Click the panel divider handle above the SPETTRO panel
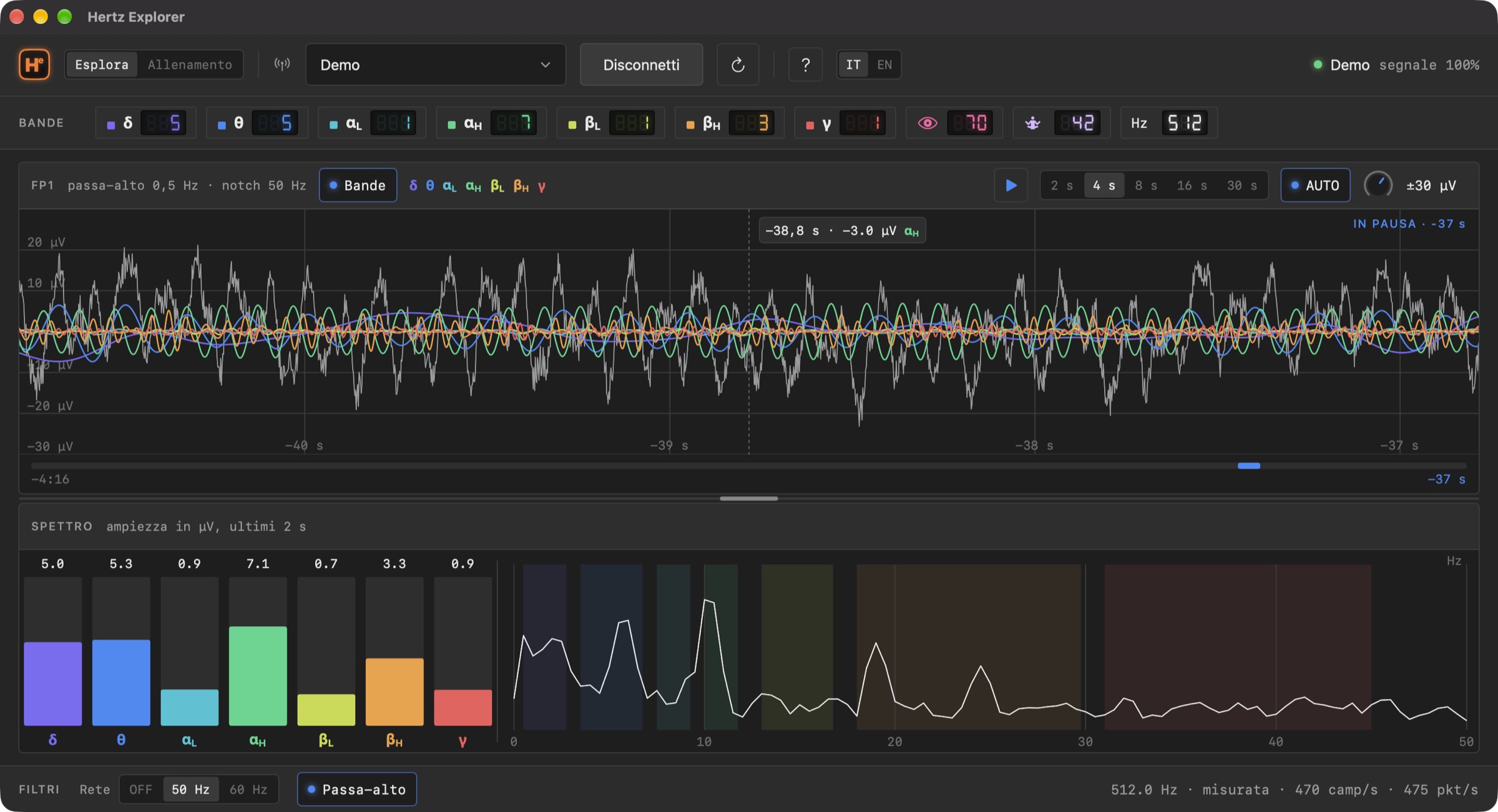 pyautogui.click(x=748, y=499)
